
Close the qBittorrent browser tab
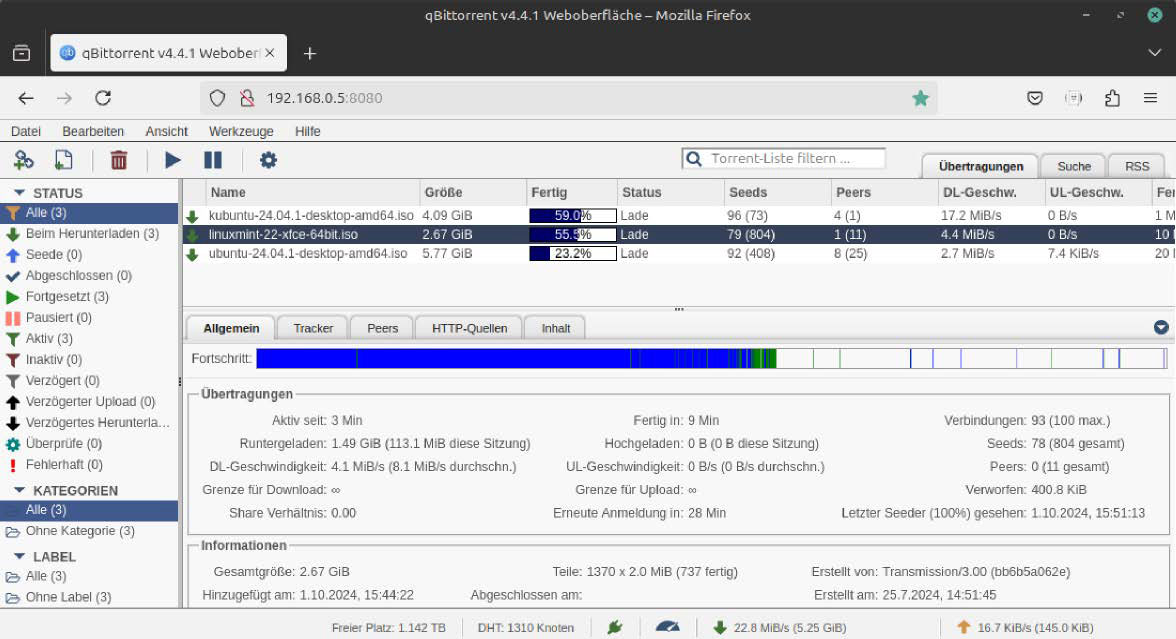269,53
